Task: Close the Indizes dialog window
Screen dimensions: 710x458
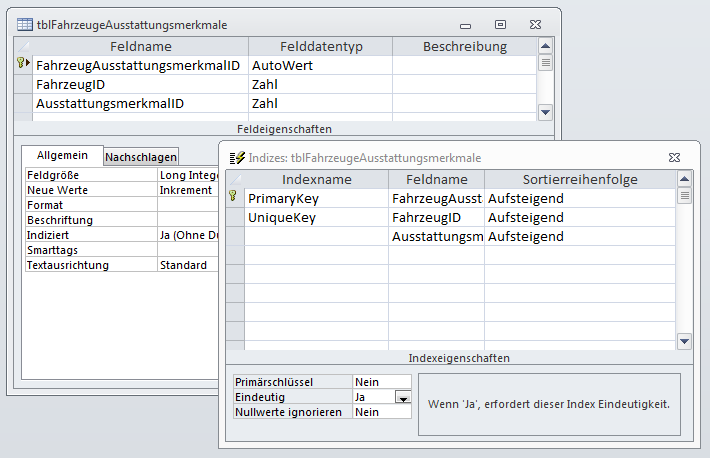Action: pos(674,158)
